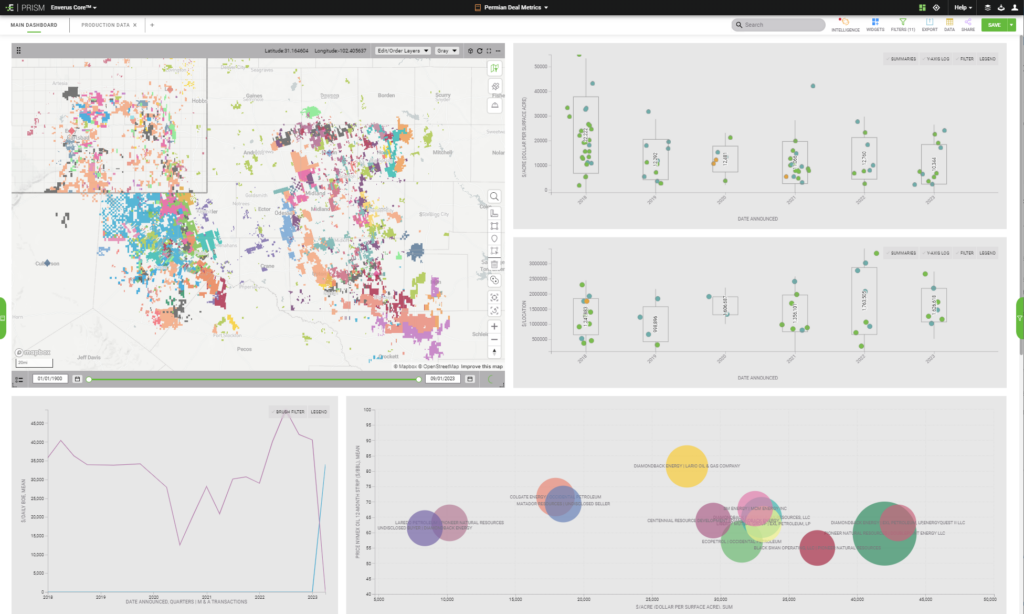Open the Intelligence panel
The height and width of the screenshot is (614, 1024).
pyautogui.click(x=846, y=23)
